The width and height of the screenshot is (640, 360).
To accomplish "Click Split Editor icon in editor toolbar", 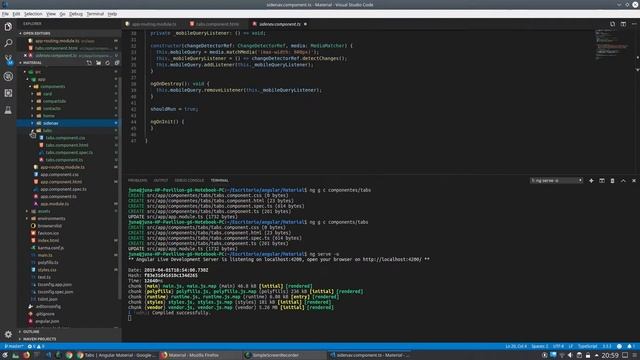I will 623,24.
